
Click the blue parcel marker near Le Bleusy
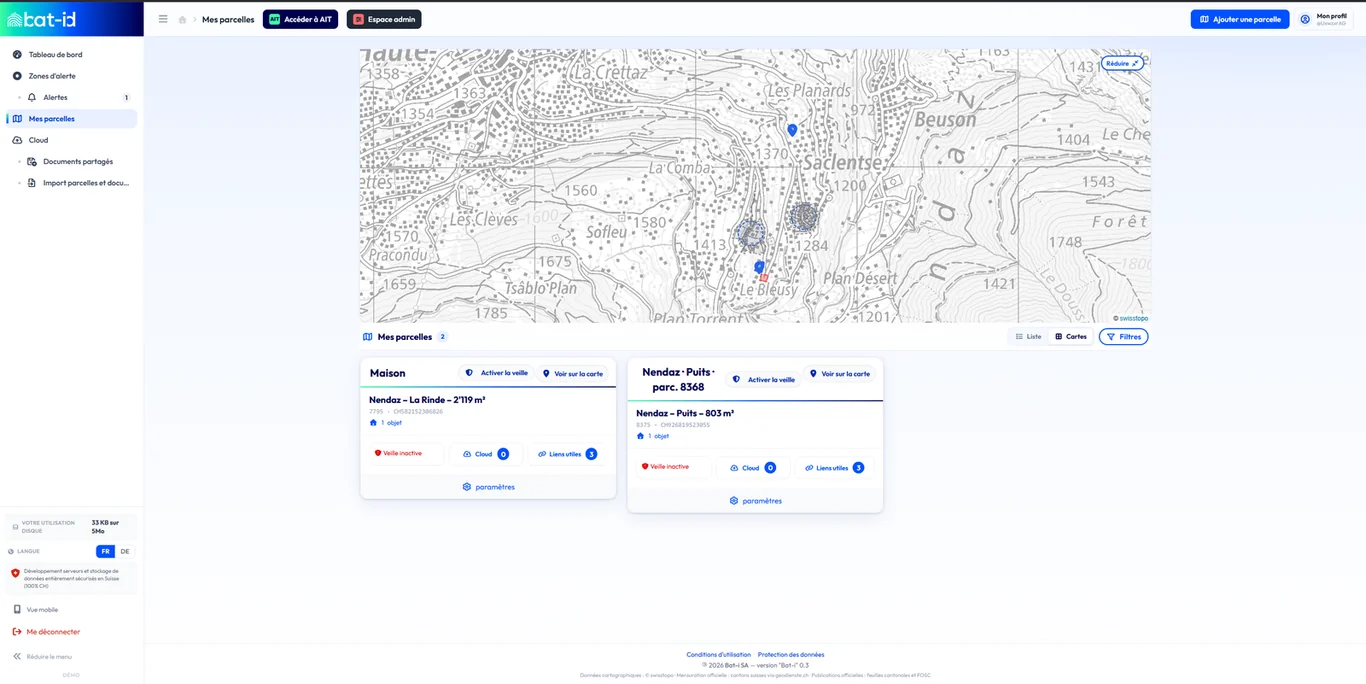[759, 267]
